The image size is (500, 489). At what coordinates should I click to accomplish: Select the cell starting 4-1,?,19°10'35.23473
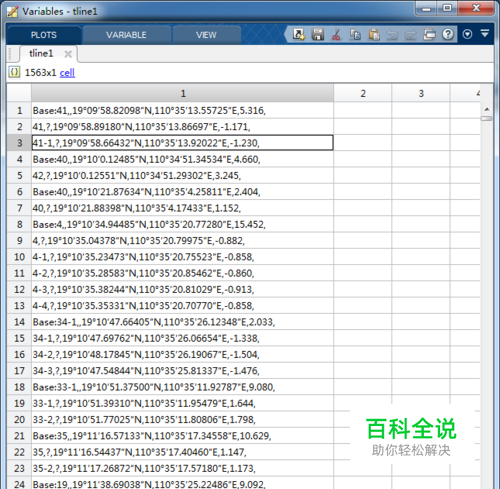(x=183, y=257)
